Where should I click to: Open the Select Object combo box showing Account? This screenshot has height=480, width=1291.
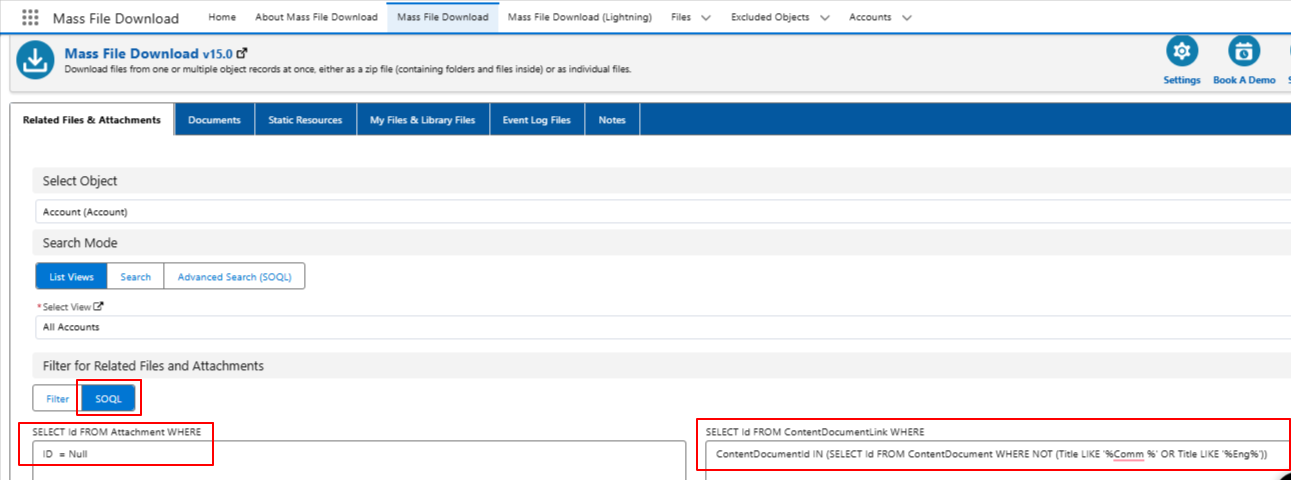pyautogui.click(x=662, y=212)
